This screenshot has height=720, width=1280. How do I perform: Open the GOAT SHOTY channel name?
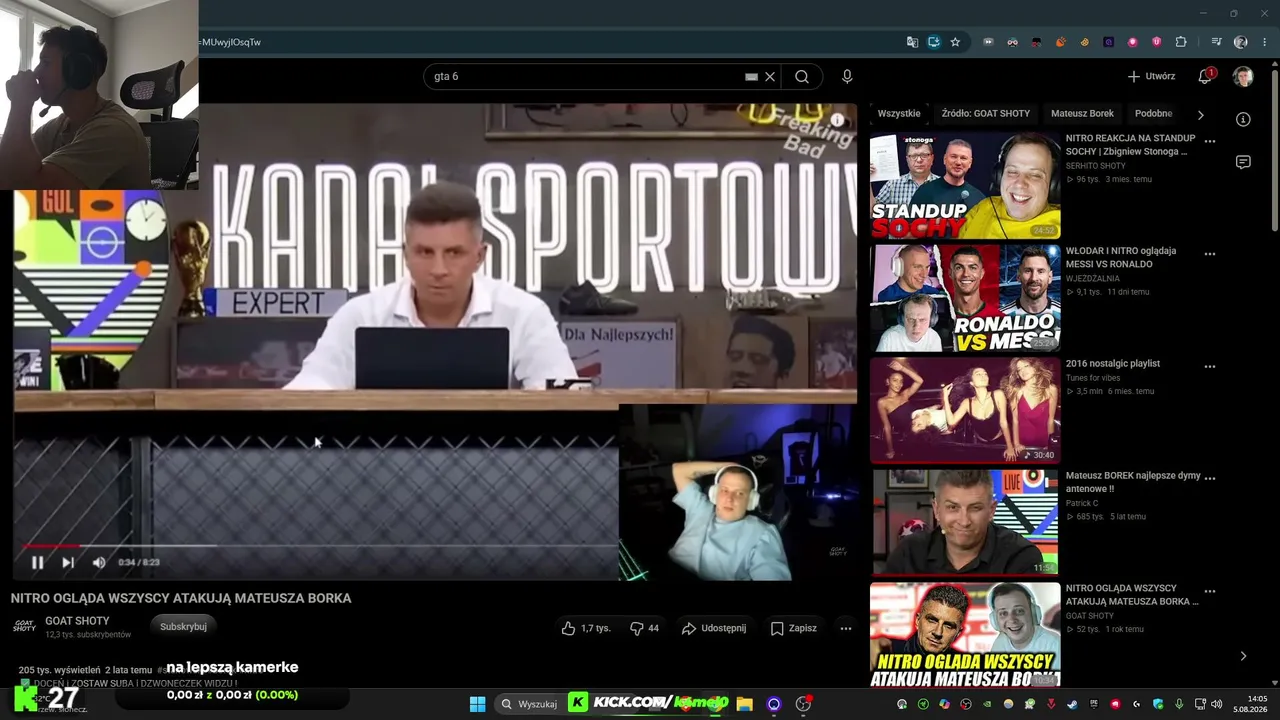[x=77, y=621]
